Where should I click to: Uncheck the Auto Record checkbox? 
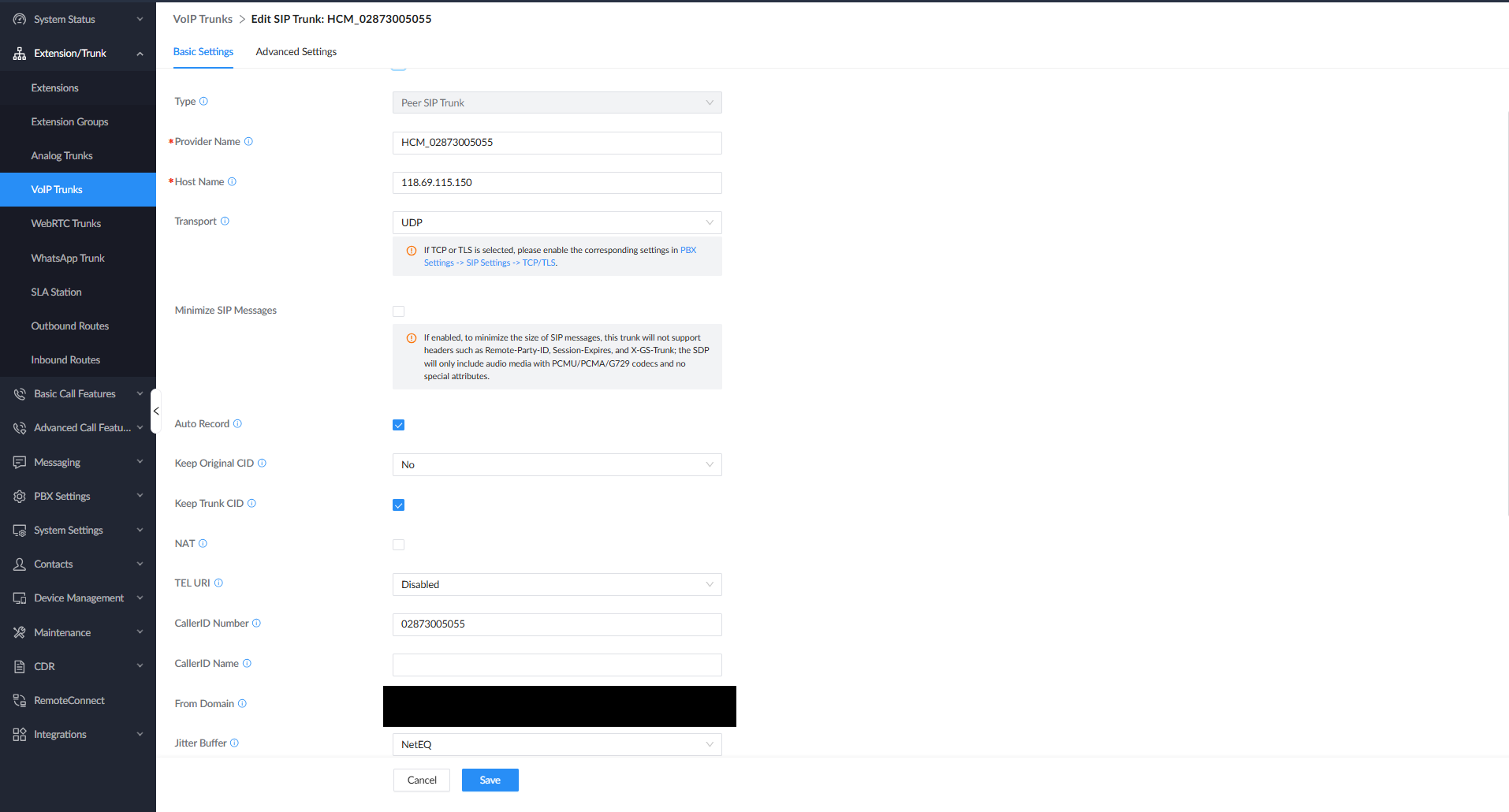(x=399, y=425)
